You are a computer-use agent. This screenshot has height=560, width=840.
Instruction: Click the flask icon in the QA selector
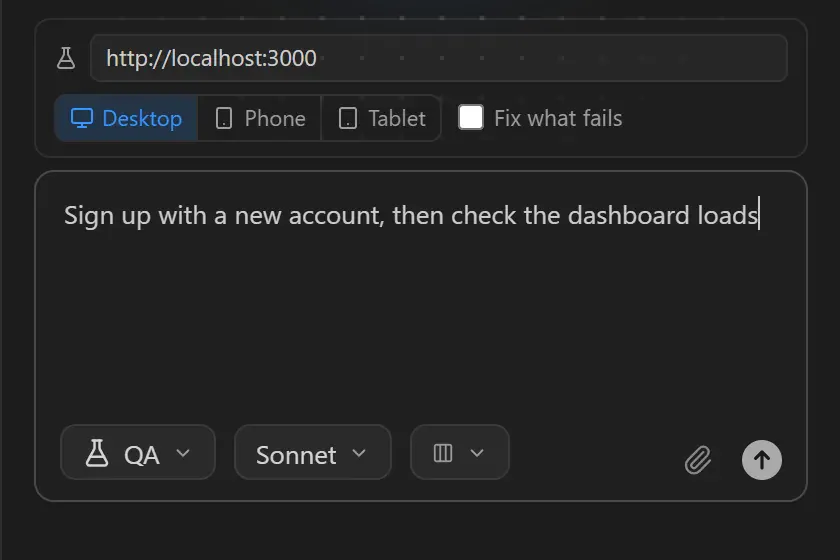(97, 453)
